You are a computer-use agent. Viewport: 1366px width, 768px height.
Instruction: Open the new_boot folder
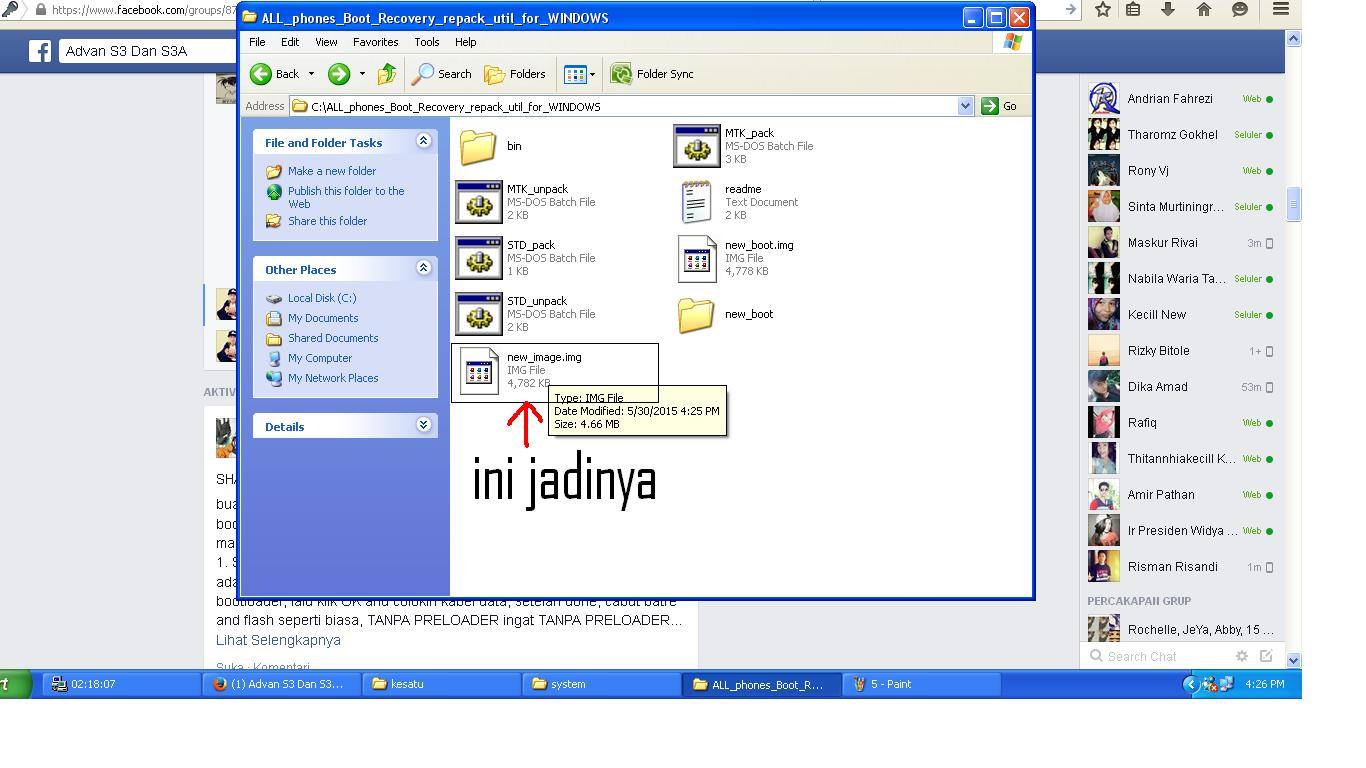(x=696, y=313)
